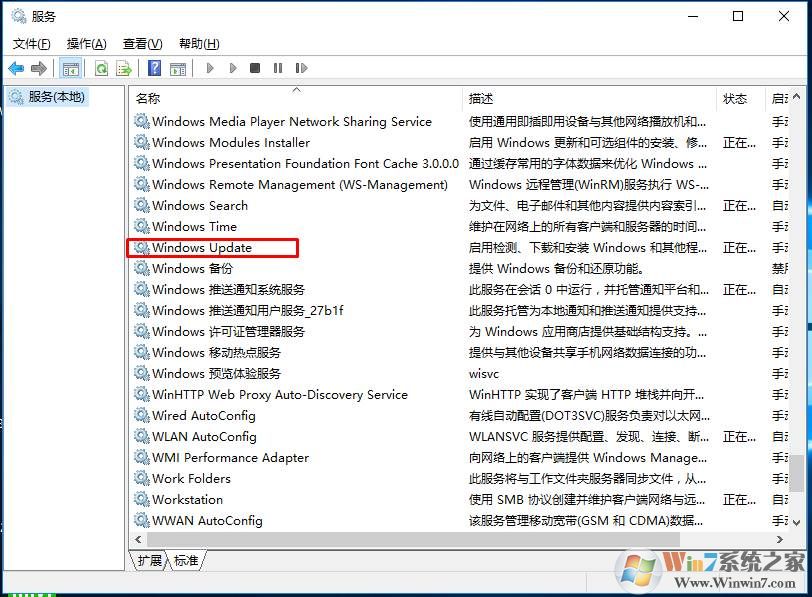Click the Refresh toolbar icon

coord(102,68)
